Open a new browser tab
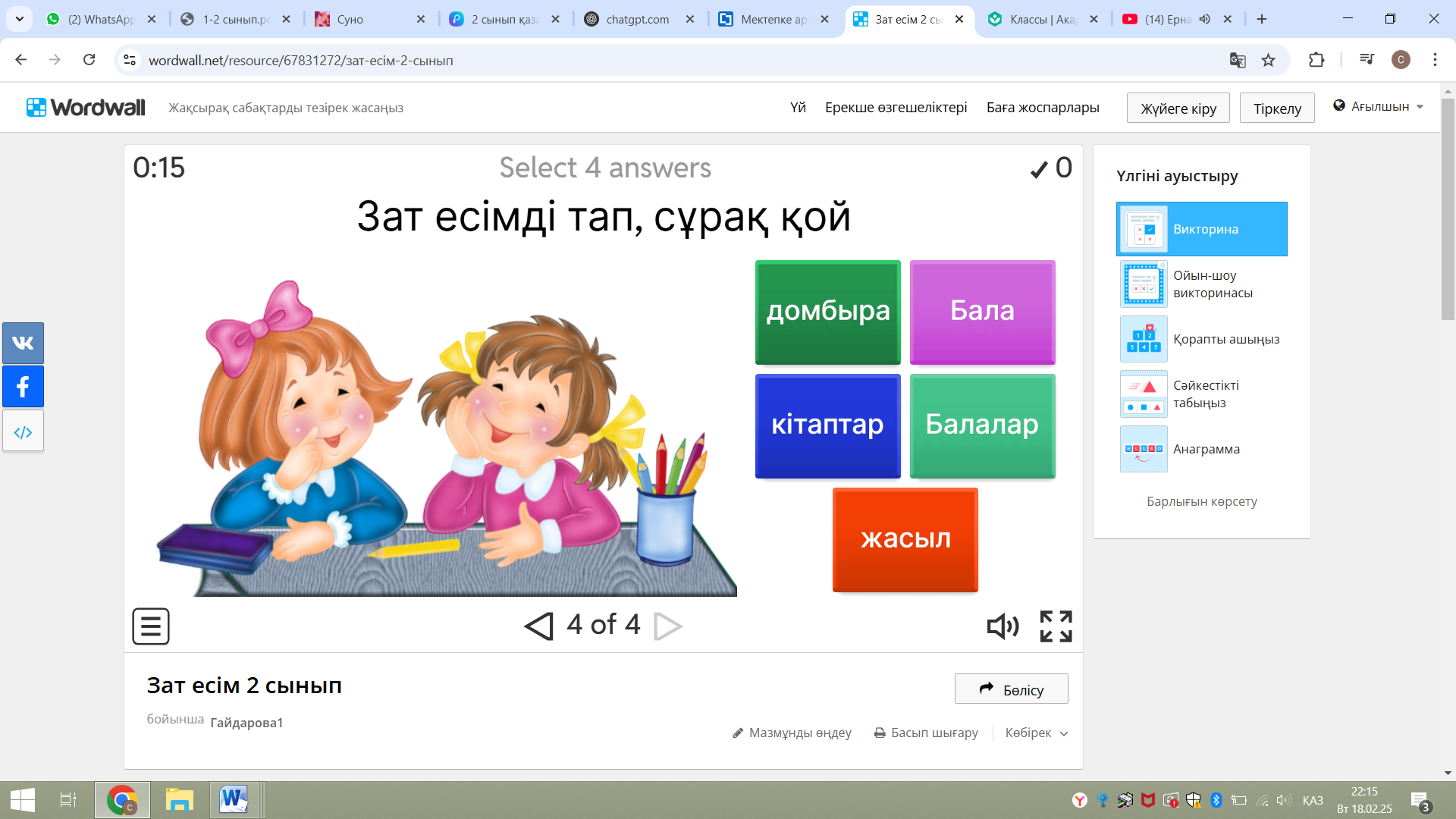The image size is (1456, 819). 1262,19
